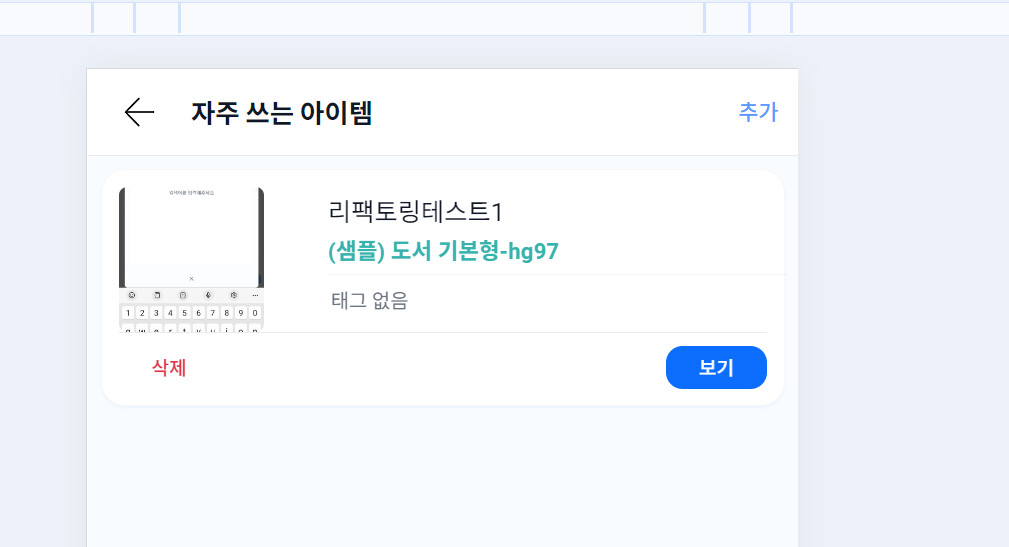
Task: Click the settings gear icon in keyboard preview
Action: click(x=234, y=295)
